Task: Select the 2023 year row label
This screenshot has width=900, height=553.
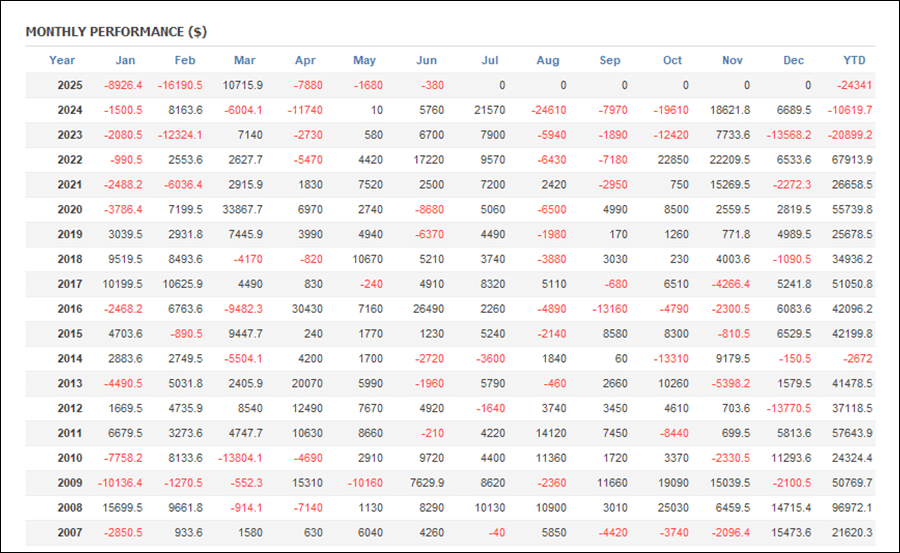Action: coord(70,135)
